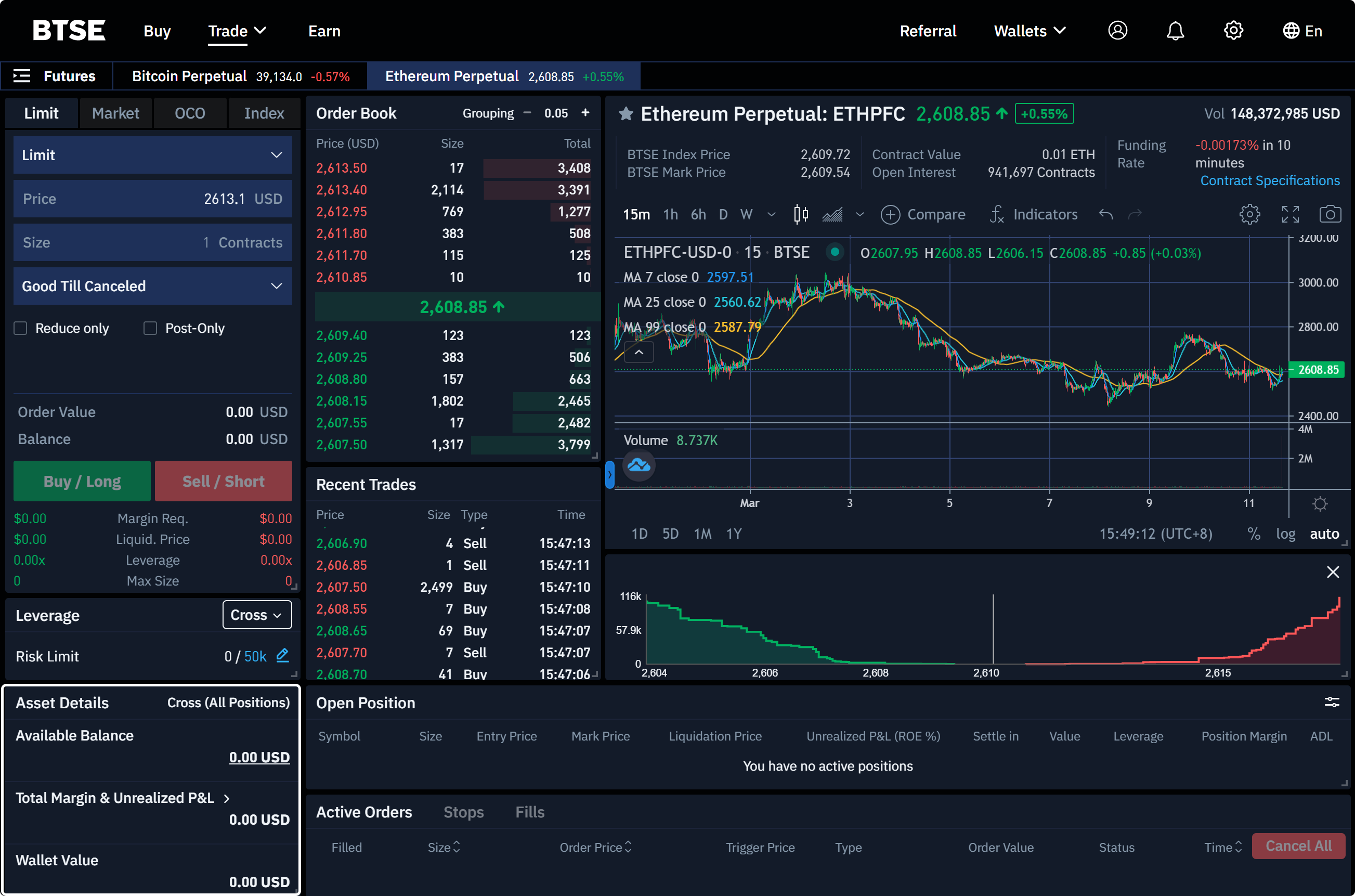Expand chart style options dropdown arrow
The height and width of the screenshot is (896, 1355).
pos(859,214)
